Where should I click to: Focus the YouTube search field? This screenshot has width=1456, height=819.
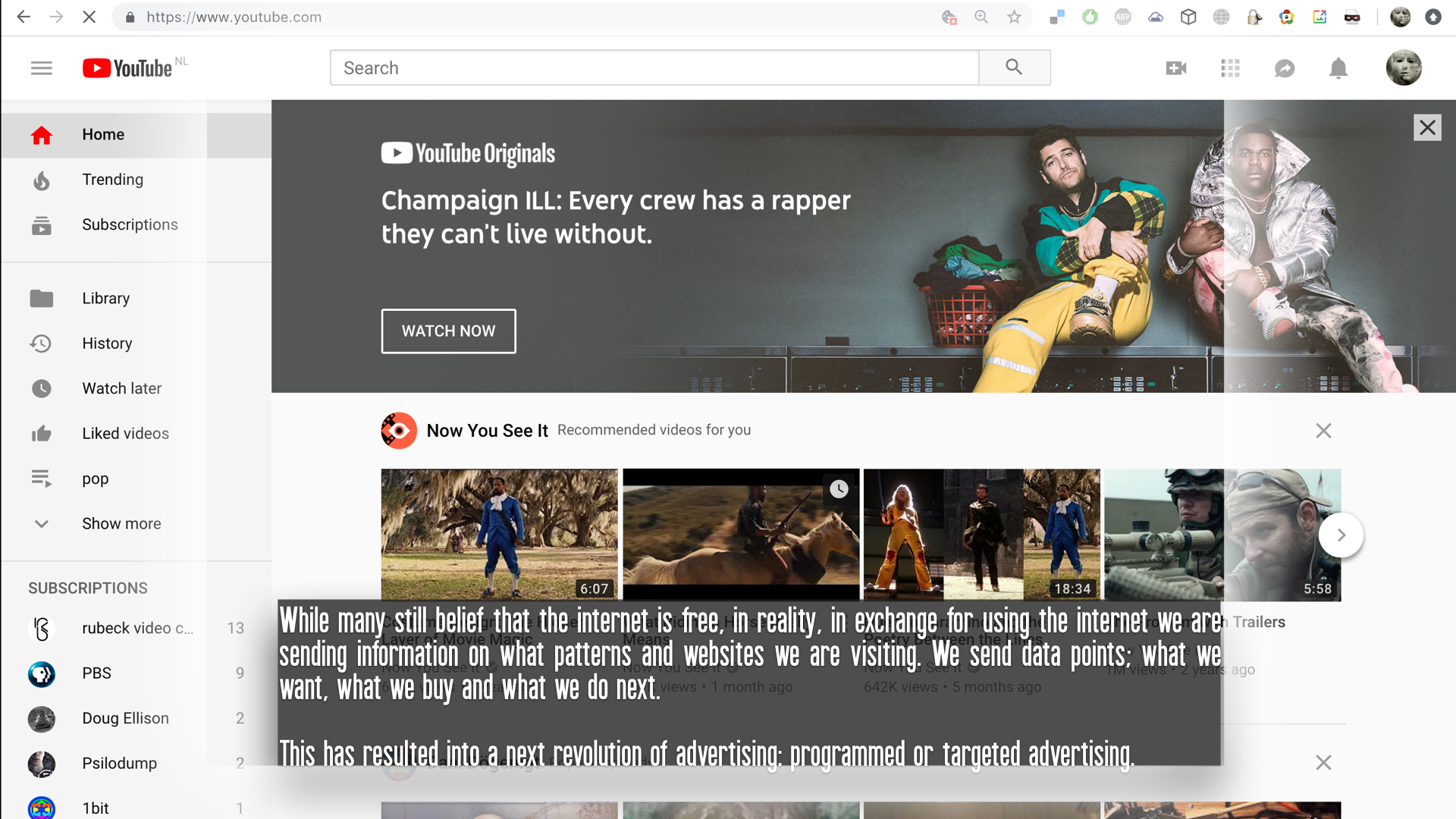pos(654,67)
